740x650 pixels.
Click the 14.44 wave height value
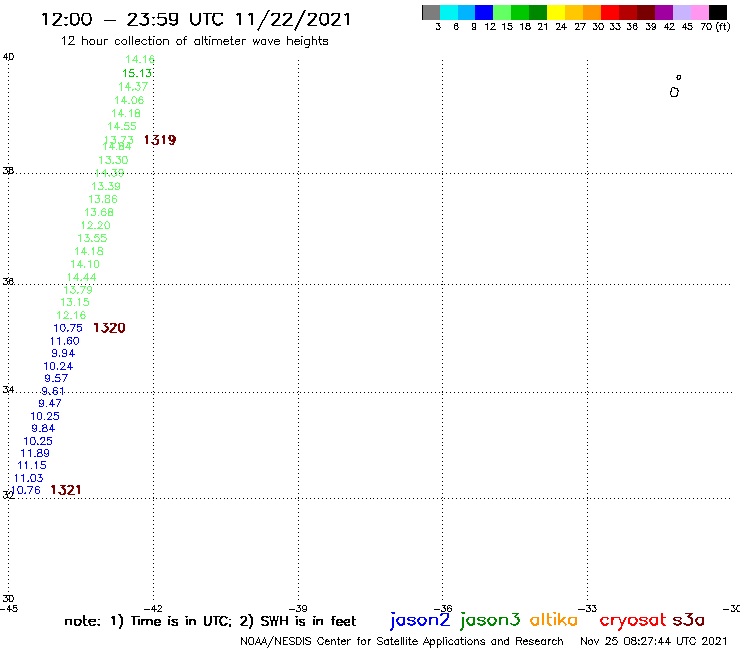[82, 277]
